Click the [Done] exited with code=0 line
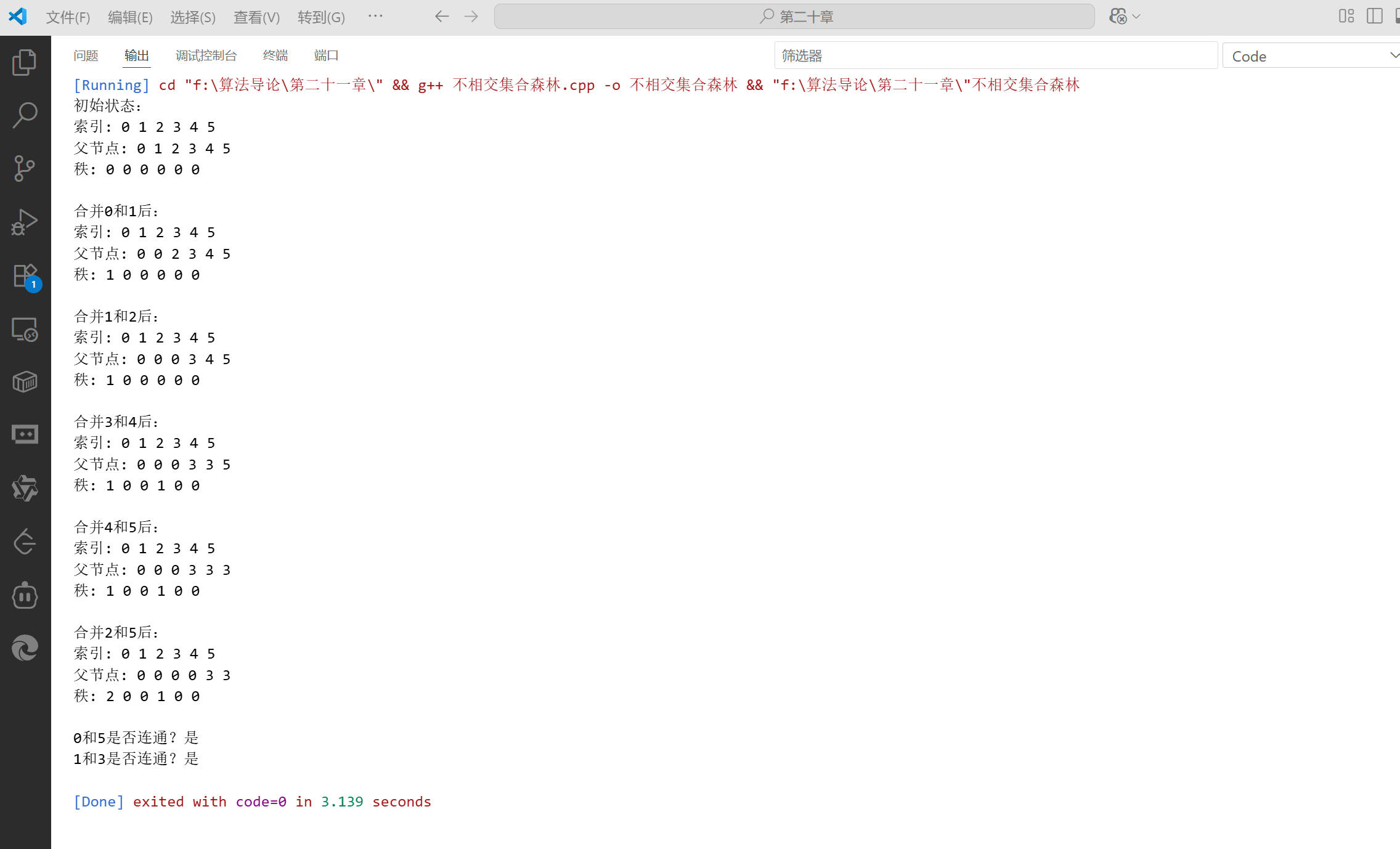Image resolution: width=1400 pixels, height=849 pixels. (252, 802)
